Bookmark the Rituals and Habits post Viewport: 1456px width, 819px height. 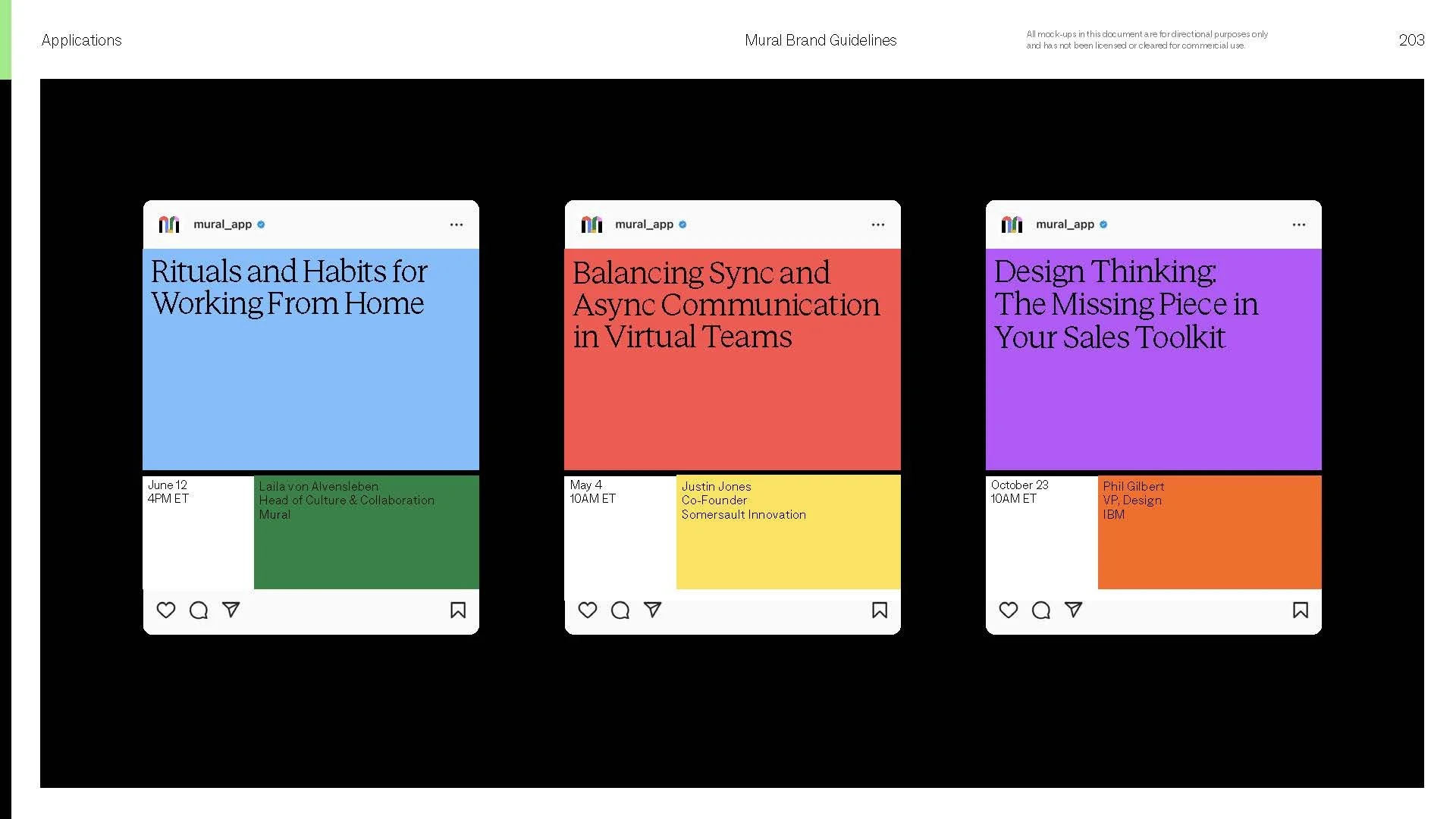pyautogui.click(x=458, y=610)
